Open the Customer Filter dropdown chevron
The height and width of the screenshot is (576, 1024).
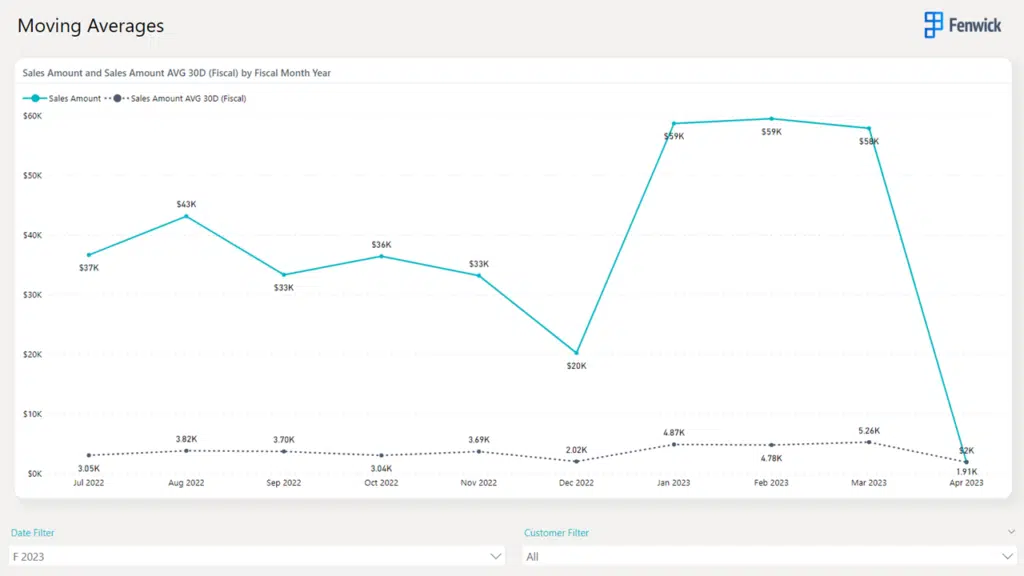1008,556
